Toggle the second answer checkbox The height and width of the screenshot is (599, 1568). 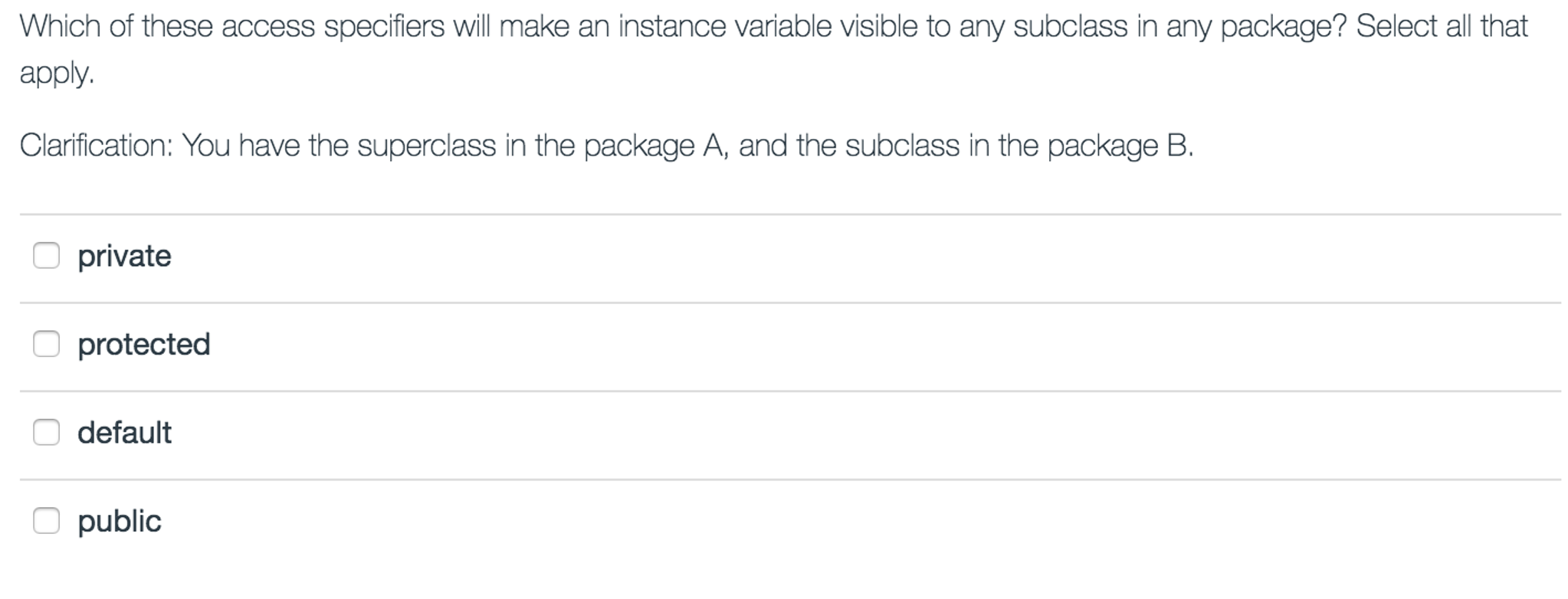coord(47,345)
